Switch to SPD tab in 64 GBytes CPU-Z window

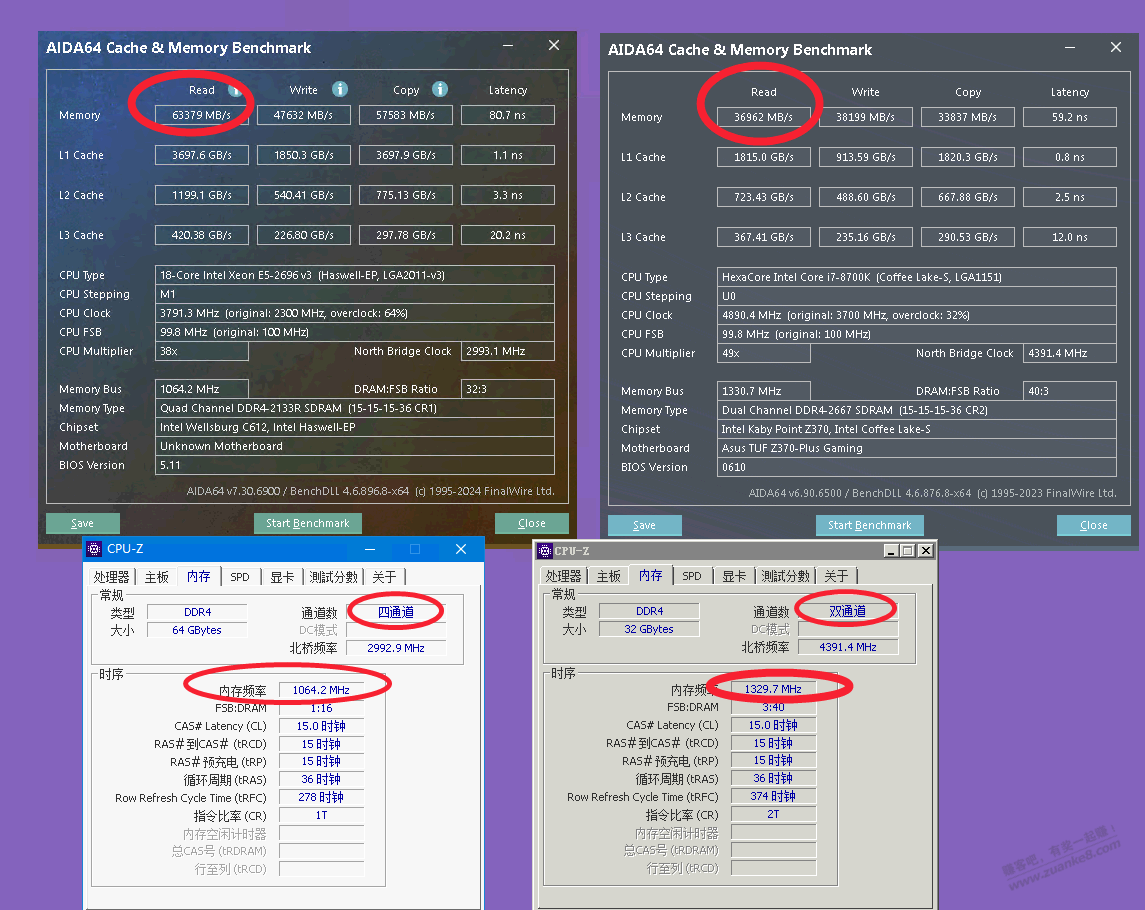240,577
